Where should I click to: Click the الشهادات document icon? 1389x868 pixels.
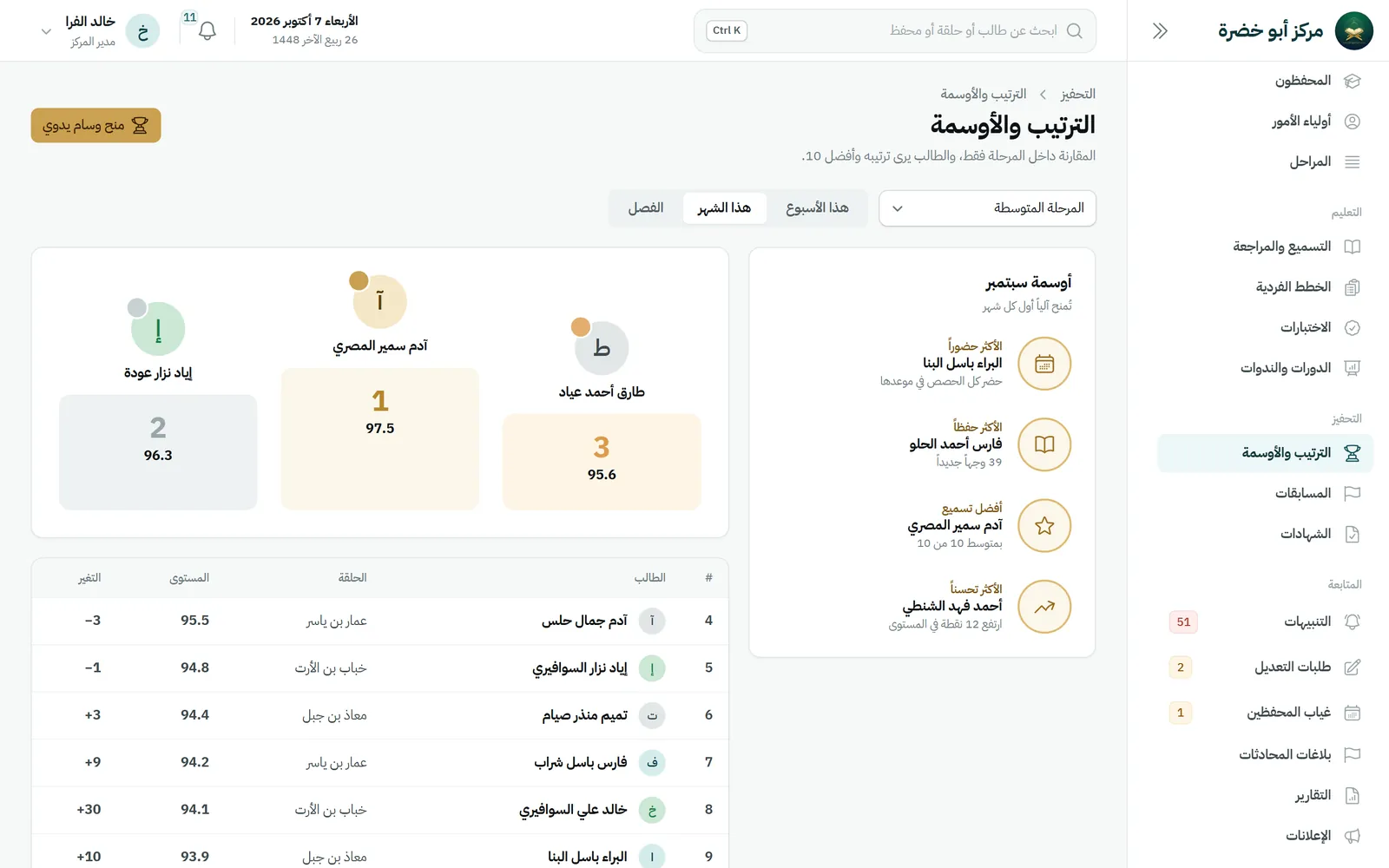tap(1352, 534)
